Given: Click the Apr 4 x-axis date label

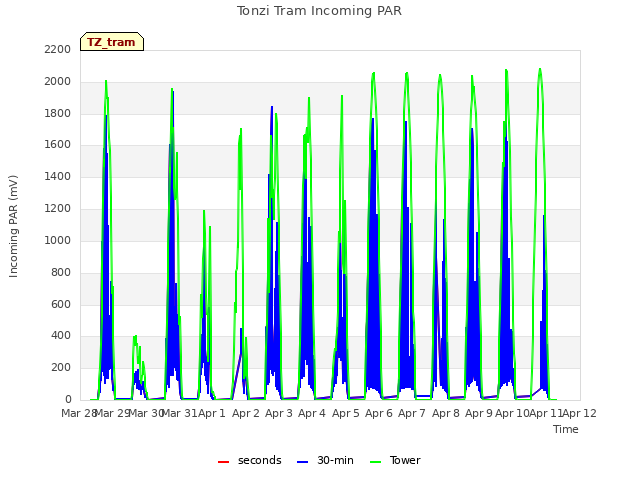Looking at the screenshot, I should click(x=312, y=413).
